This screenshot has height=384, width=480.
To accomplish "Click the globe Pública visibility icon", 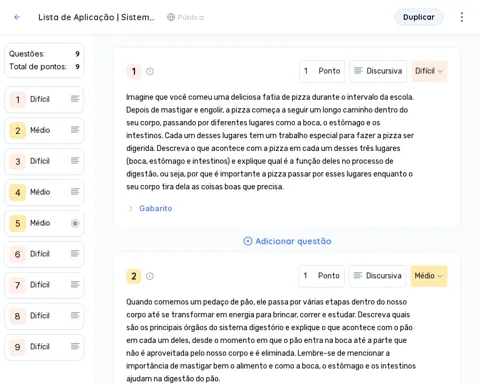I will [x=171, y=17].
